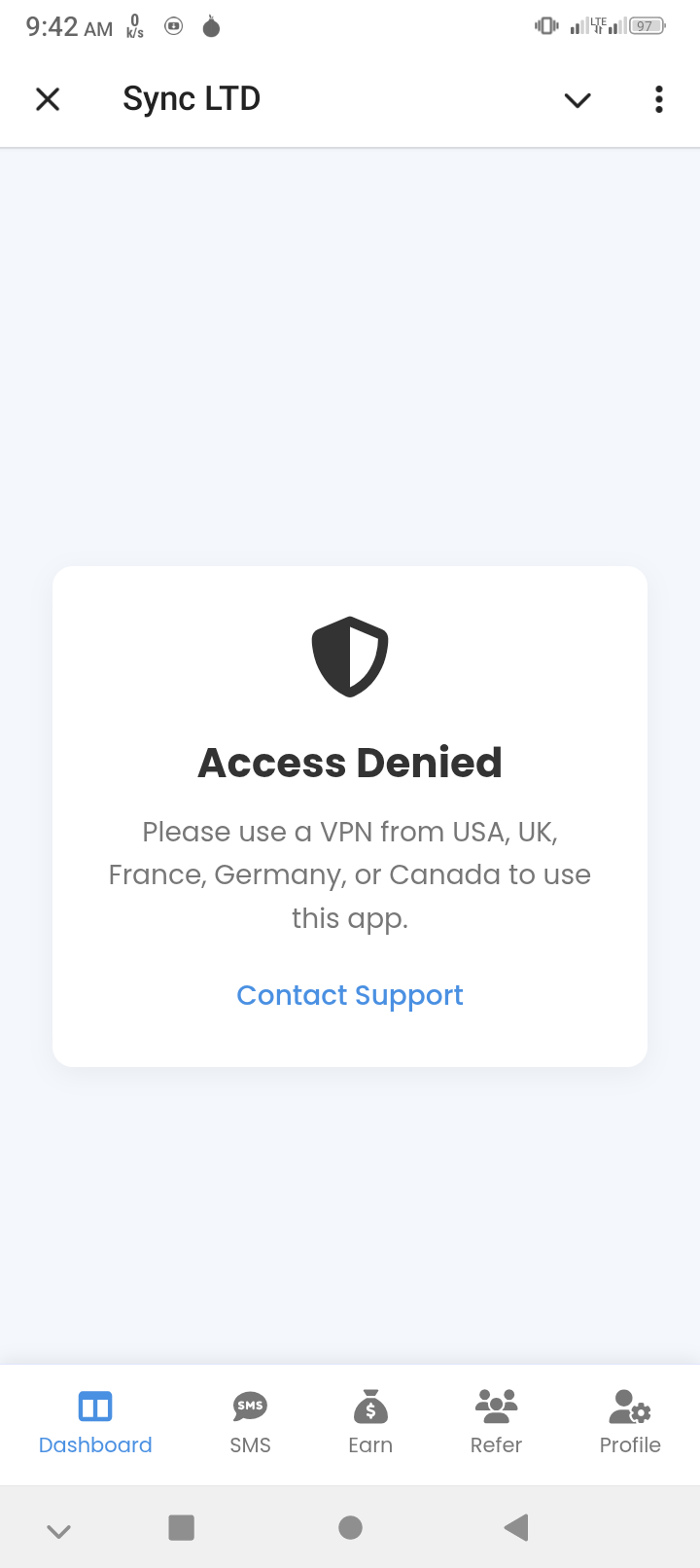Go to the Profile tab label

pos(630,1445)
